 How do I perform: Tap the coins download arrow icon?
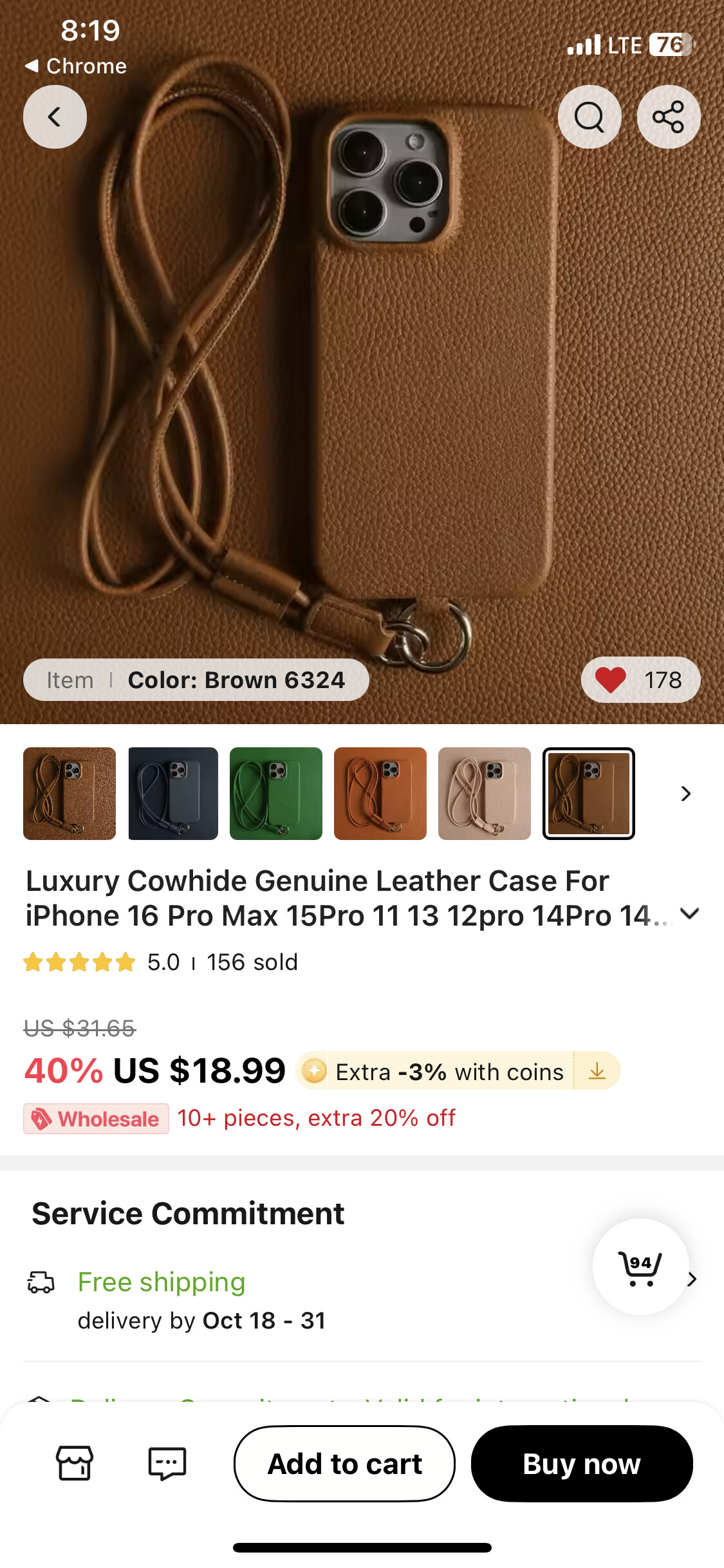click(597, 1071)
